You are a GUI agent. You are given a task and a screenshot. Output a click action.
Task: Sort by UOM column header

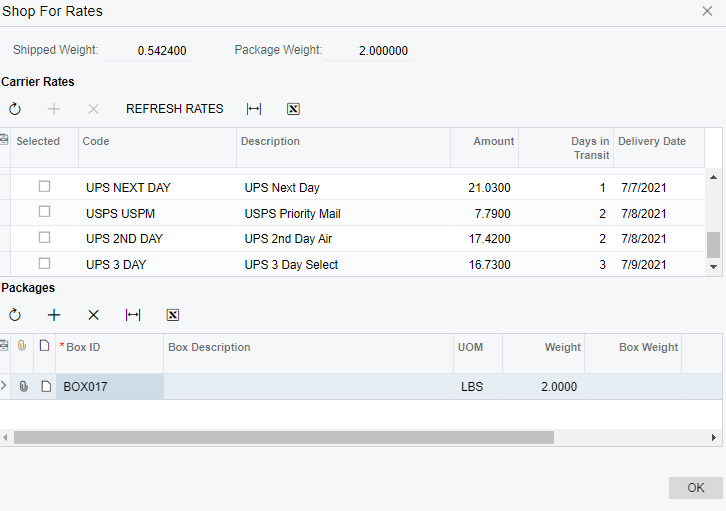478,354
